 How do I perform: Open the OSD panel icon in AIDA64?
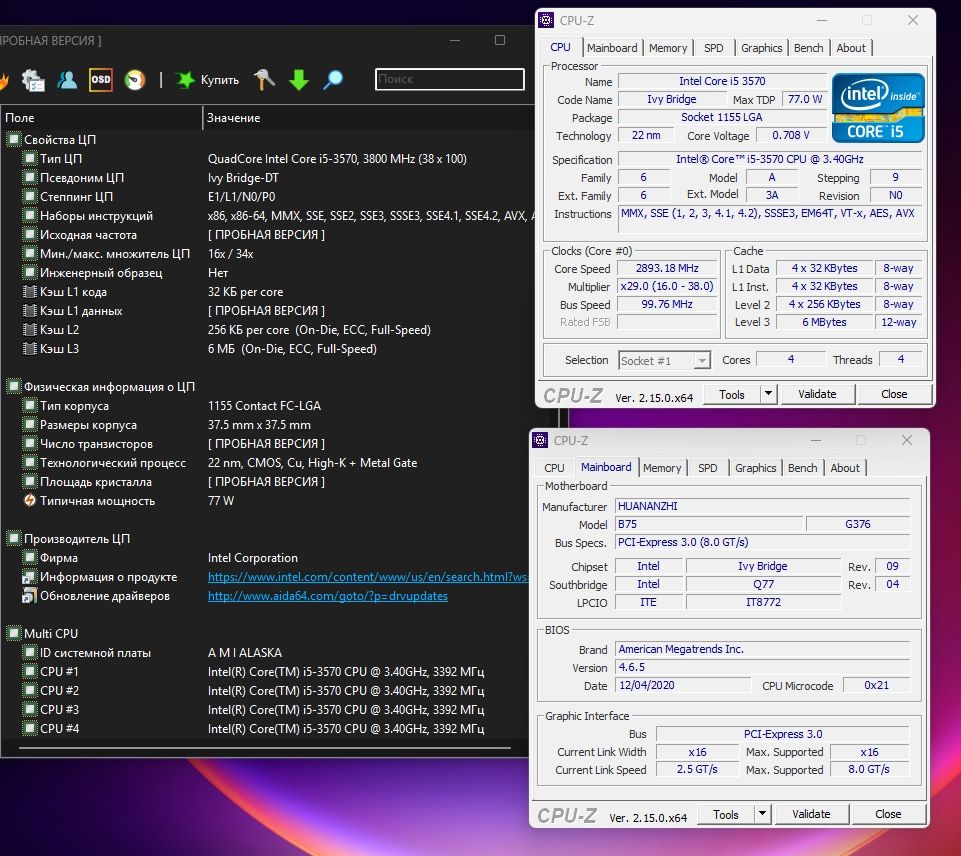coord(101,80)
